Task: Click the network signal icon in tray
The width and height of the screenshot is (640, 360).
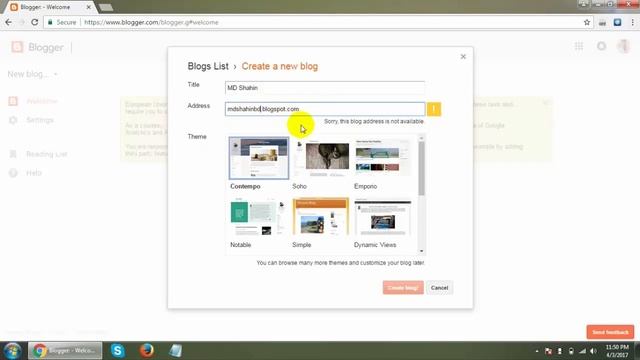Action: click(582, 351)
